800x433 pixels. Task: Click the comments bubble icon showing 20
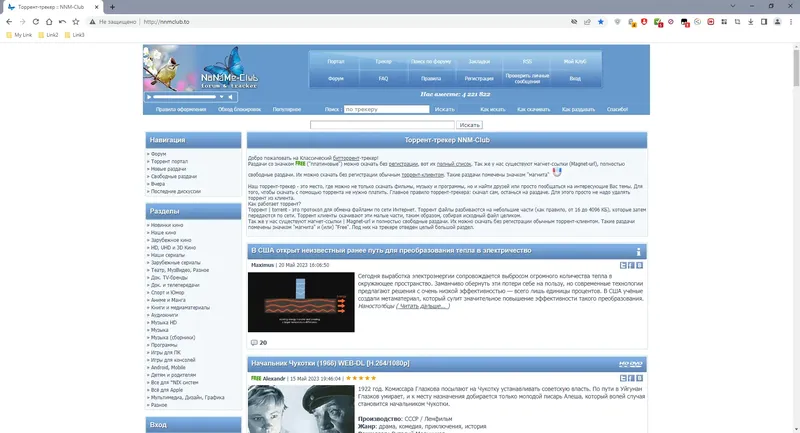click(254, 343)
